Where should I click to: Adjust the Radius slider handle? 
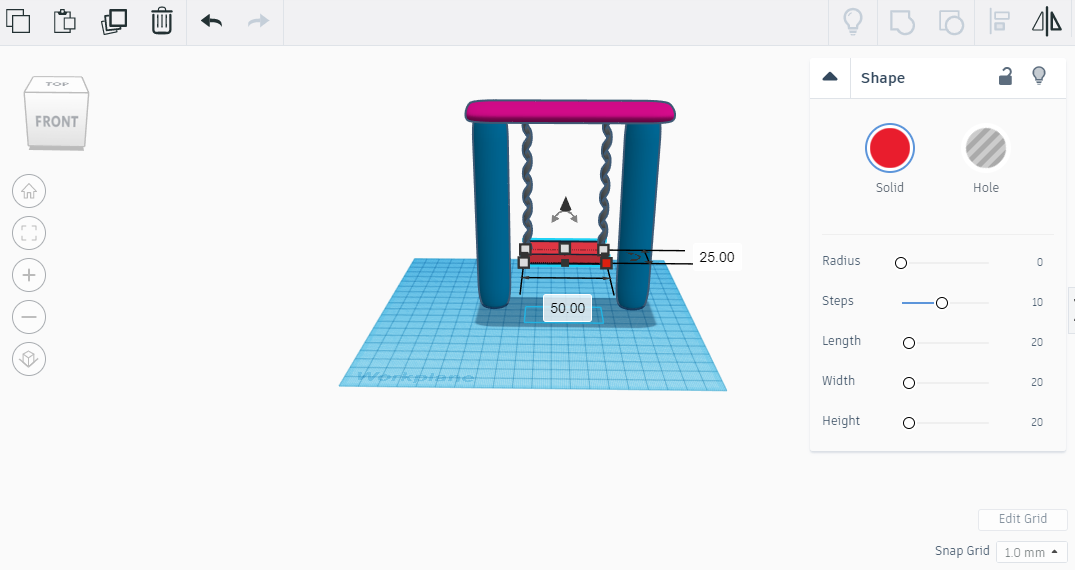coord(901,263)
